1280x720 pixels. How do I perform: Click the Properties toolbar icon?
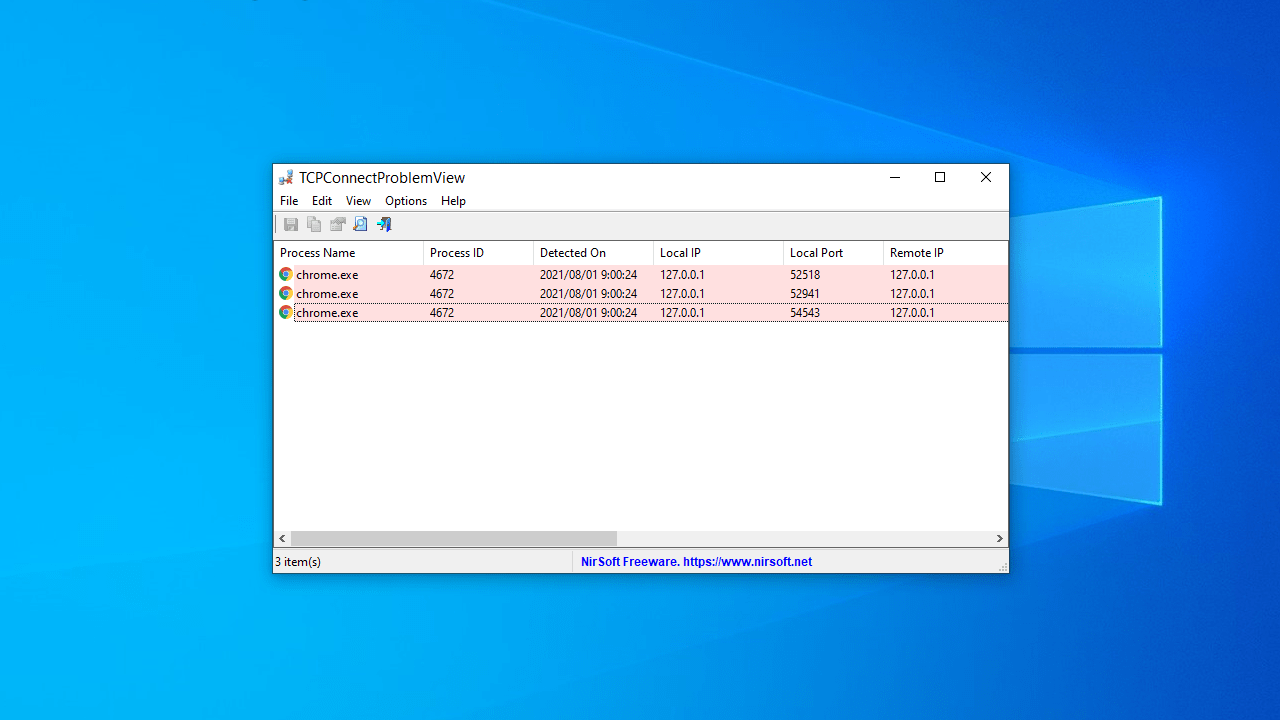337,225
